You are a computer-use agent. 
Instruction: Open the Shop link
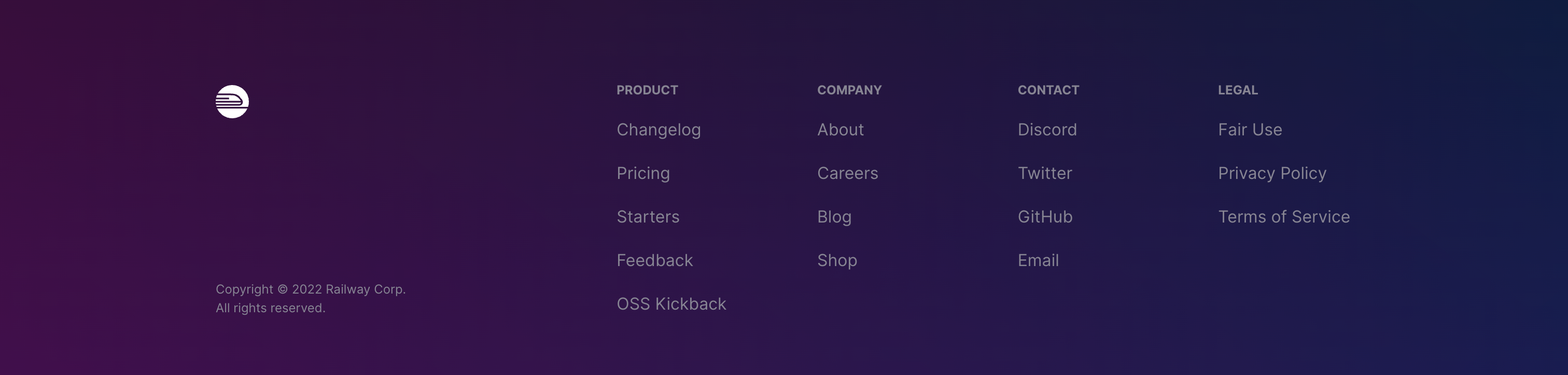(x=837, y=260)
